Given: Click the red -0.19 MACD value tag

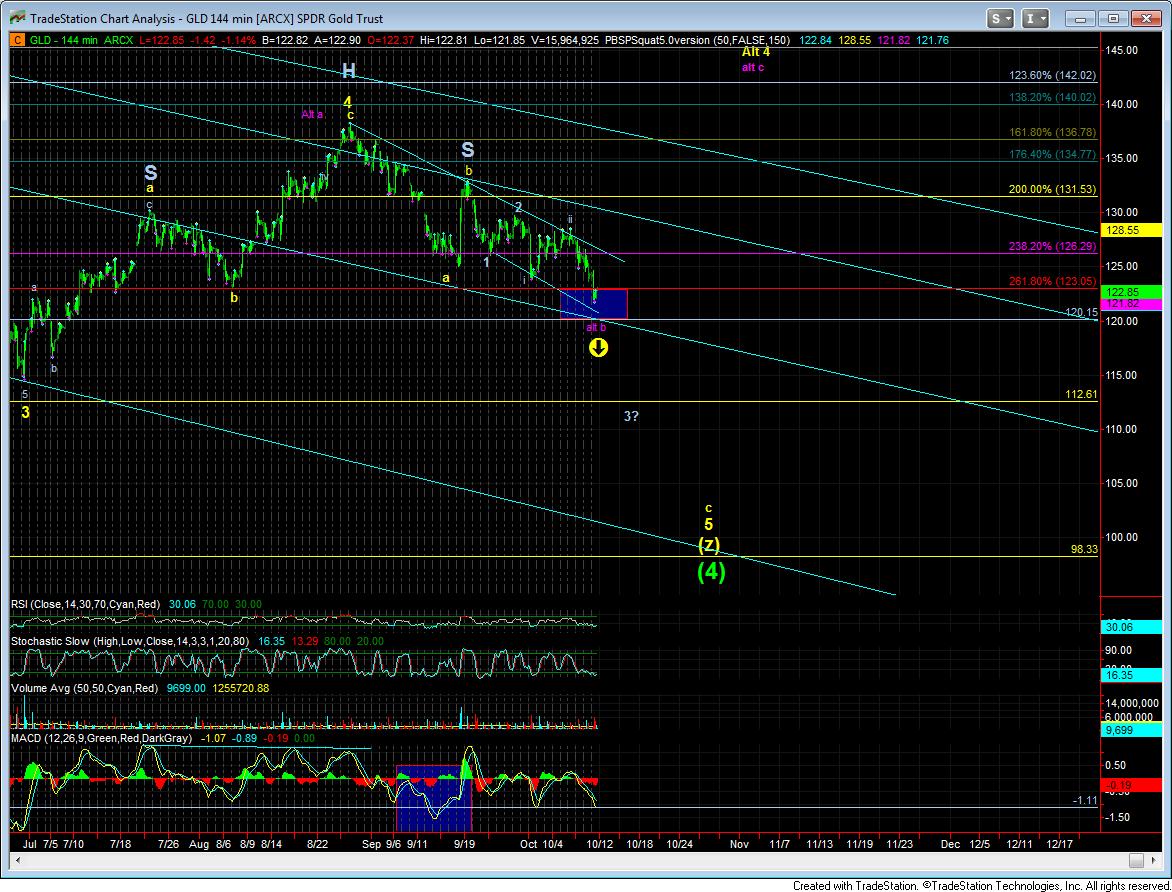Looking at the screenshot, I should click(1132, 785).
